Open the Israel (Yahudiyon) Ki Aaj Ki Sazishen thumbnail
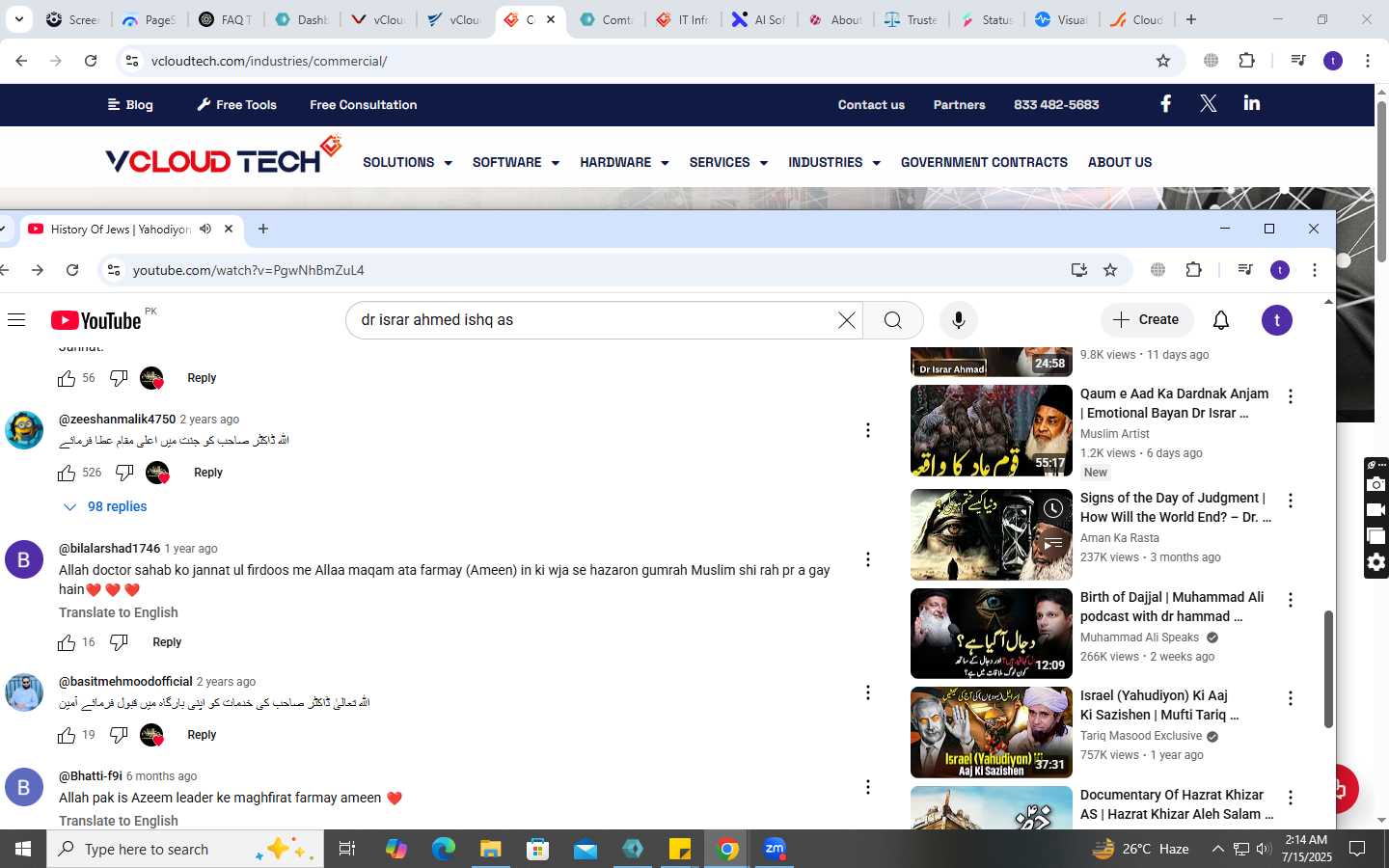 pyautogui.click(x=992, y=732)
